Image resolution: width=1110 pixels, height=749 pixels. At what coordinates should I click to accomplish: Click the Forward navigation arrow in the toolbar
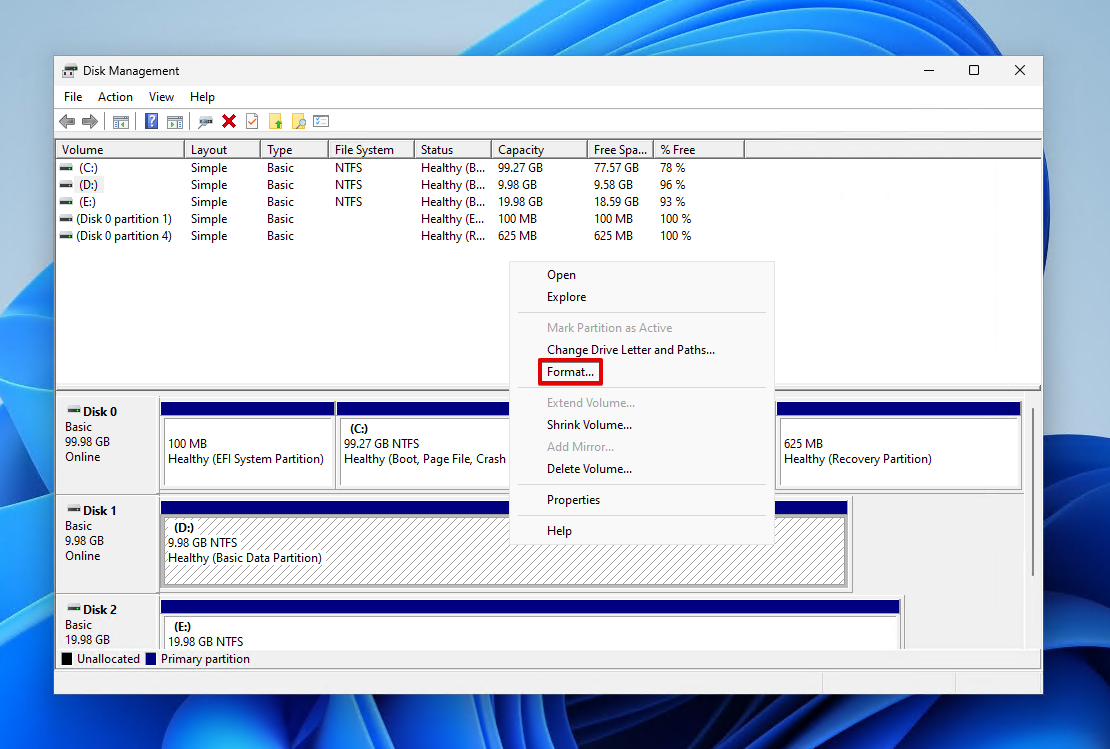click(89, 120)
